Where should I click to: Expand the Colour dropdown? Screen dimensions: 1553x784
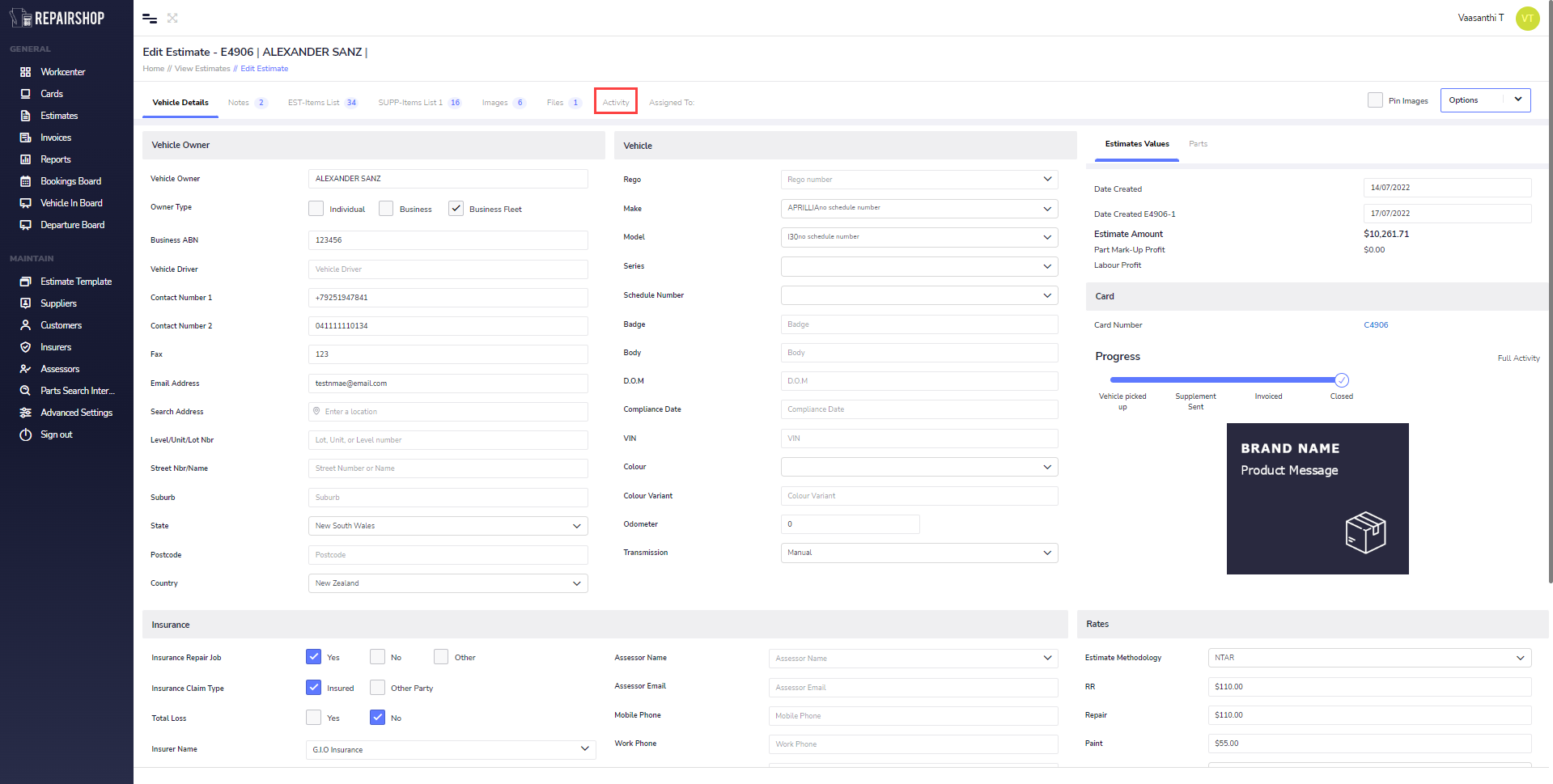(x=919, y=467)
